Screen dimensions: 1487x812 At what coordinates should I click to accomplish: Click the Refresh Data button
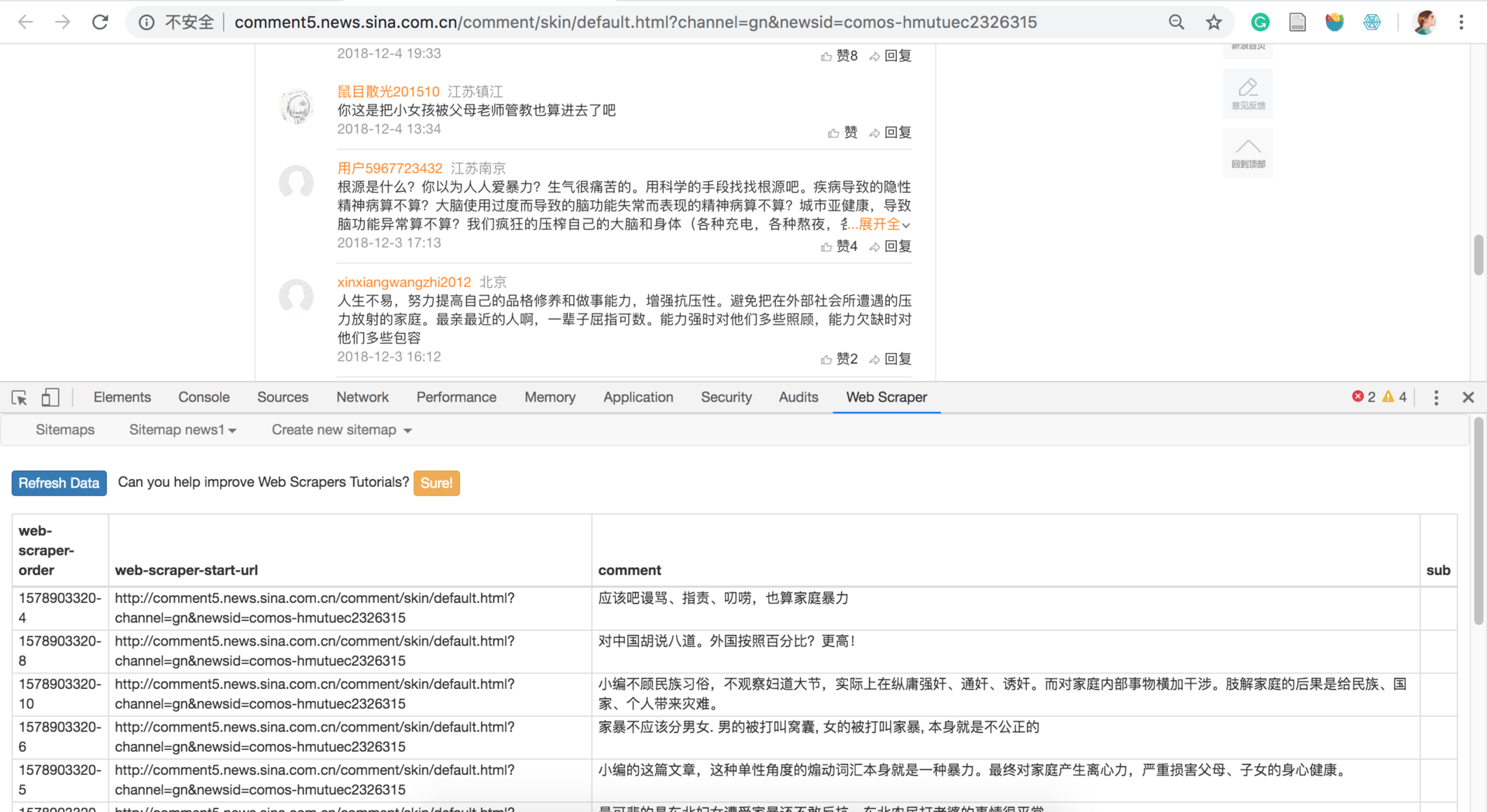tap(59, 483)
